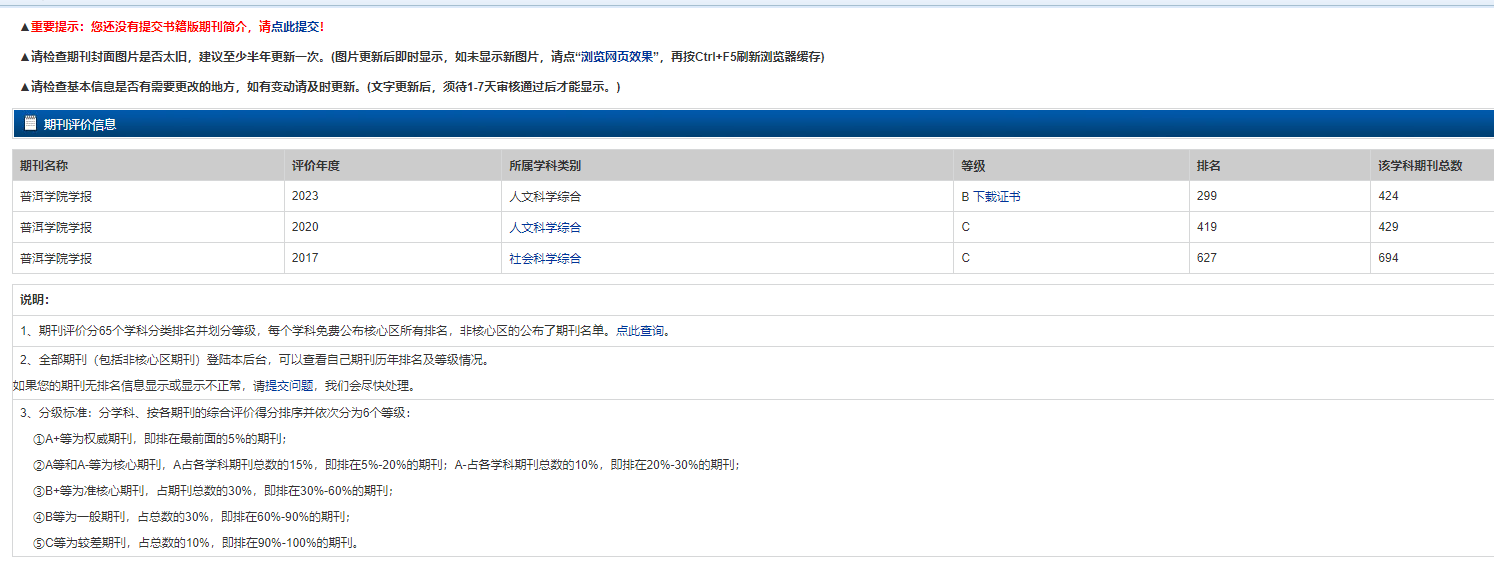
Task: Click the red 请点此提交 link
Action: tap(291, 26)
